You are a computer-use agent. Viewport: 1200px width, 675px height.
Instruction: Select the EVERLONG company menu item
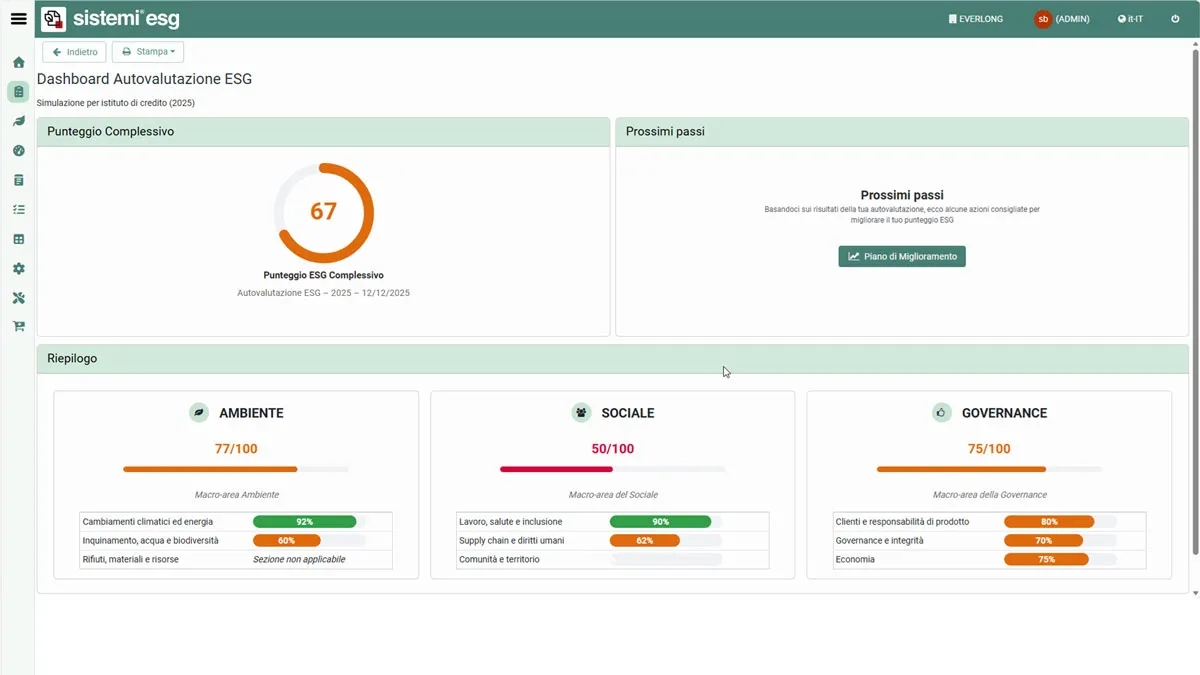pos(975,19)
